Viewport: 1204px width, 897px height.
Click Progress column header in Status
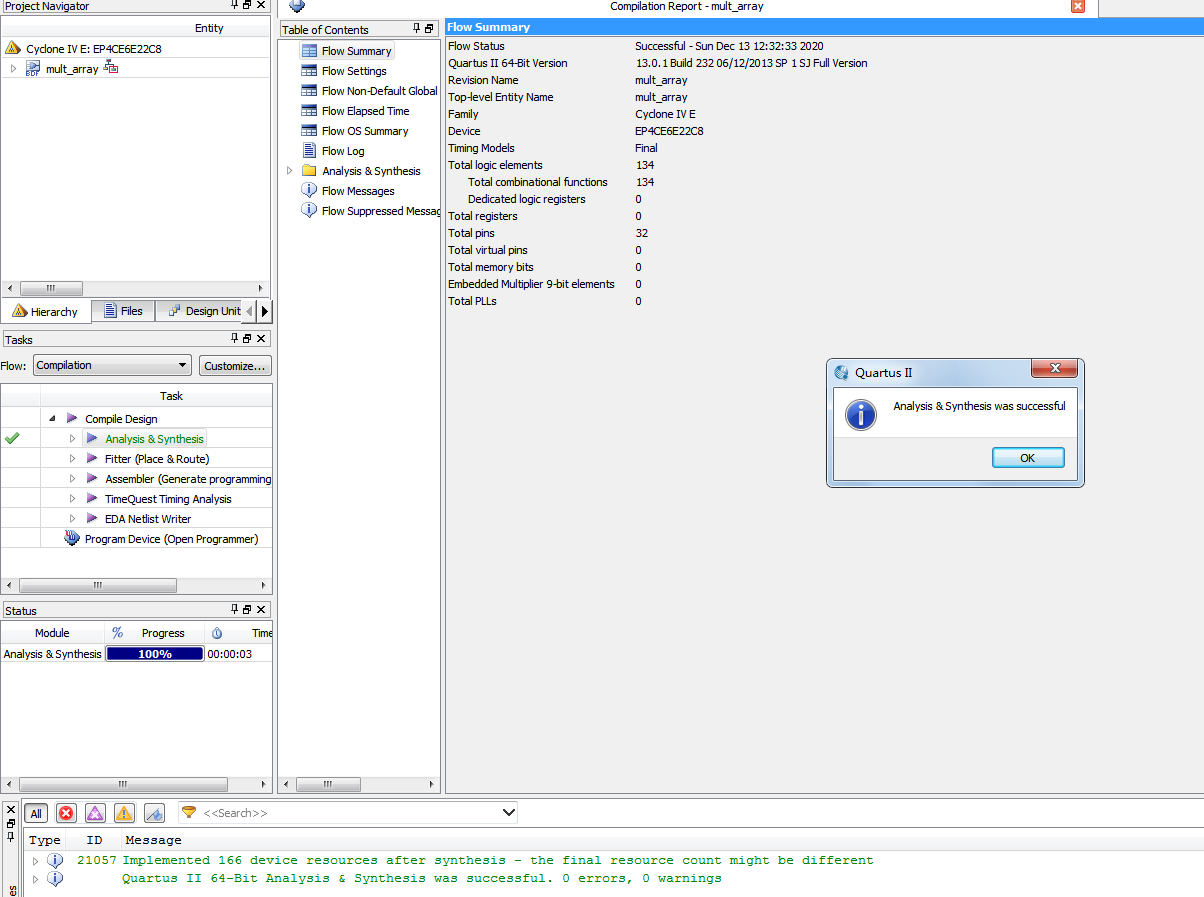point(163,633)
